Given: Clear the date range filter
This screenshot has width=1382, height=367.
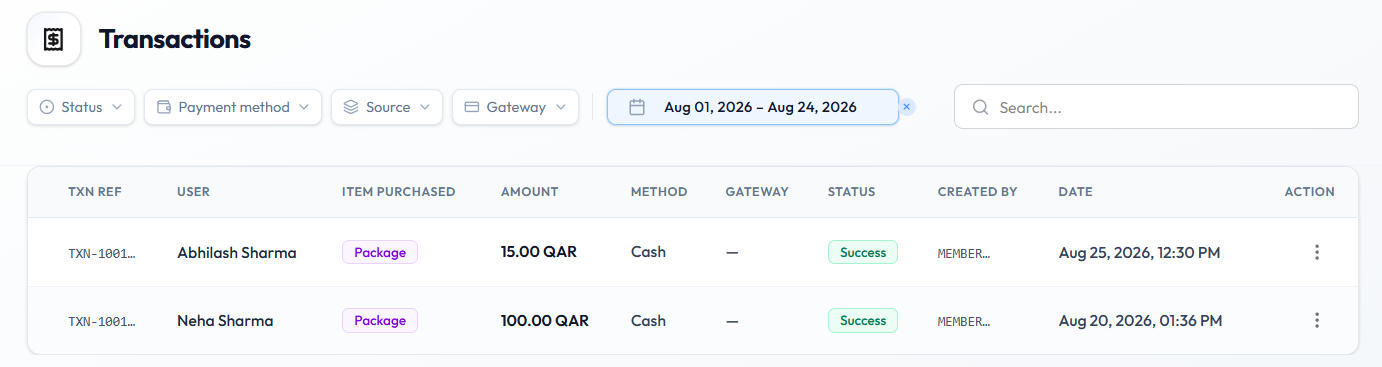Looking at the screenshot, I should (906, 107).
